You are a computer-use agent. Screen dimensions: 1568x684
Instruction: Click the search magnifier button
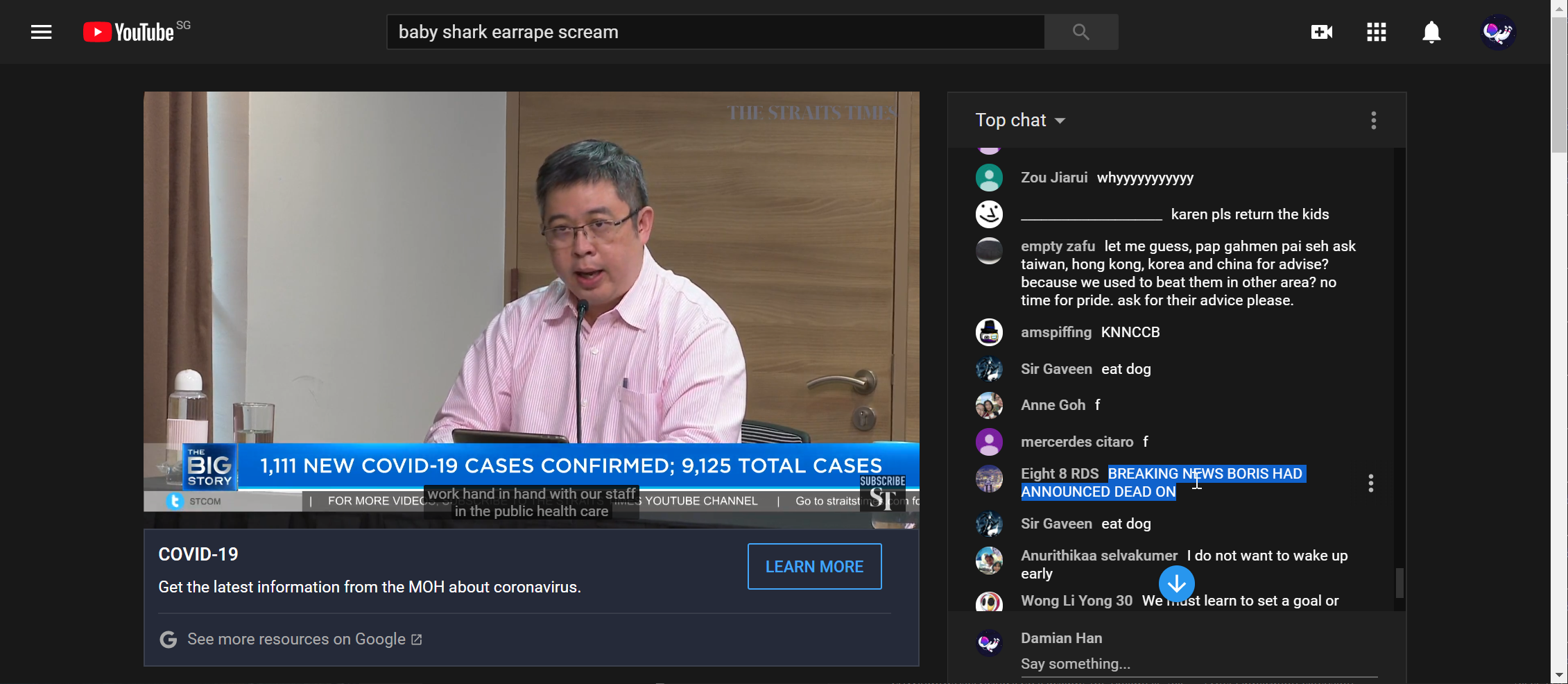pyautogui.click(x=1080, y=32)
